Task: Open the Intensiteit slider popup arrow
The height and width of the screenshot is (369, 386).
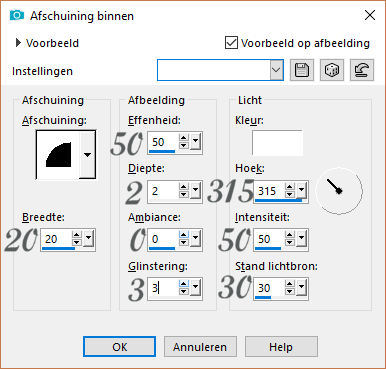Action: (x=301, y=238)
